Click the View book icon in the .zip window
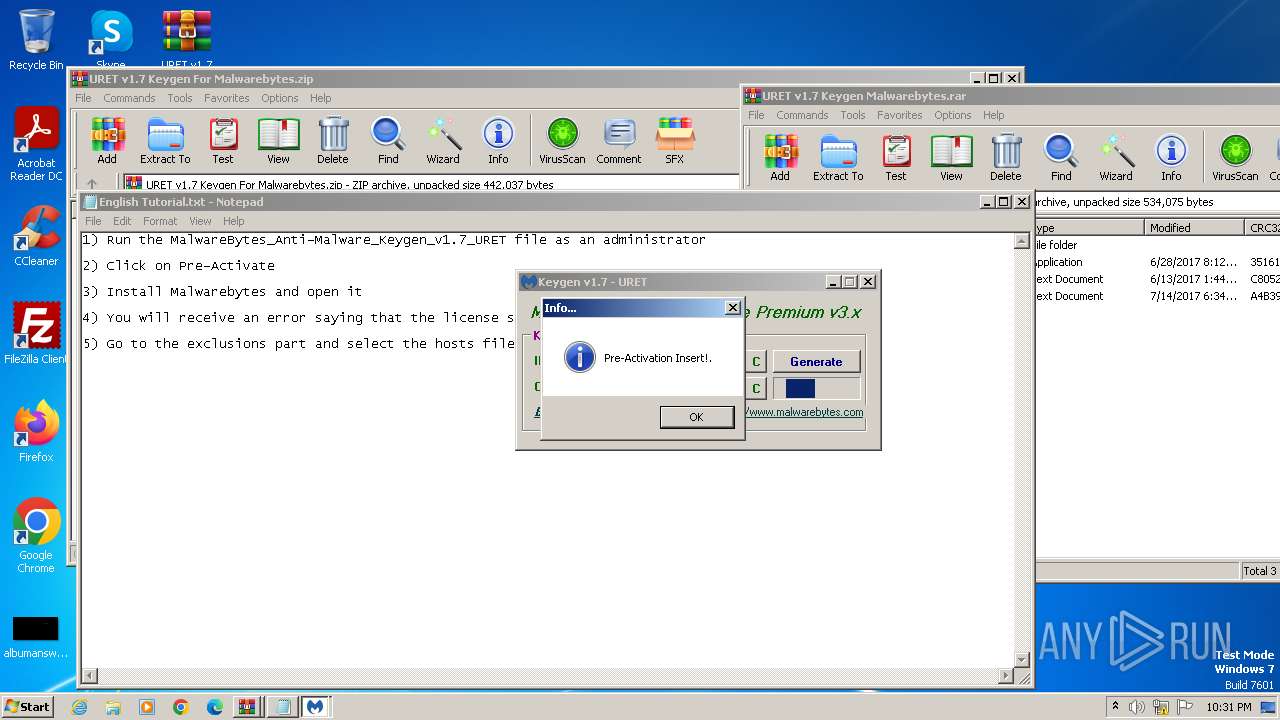Viewport: 1280px width, 720px height. click(x=278, y=141)
